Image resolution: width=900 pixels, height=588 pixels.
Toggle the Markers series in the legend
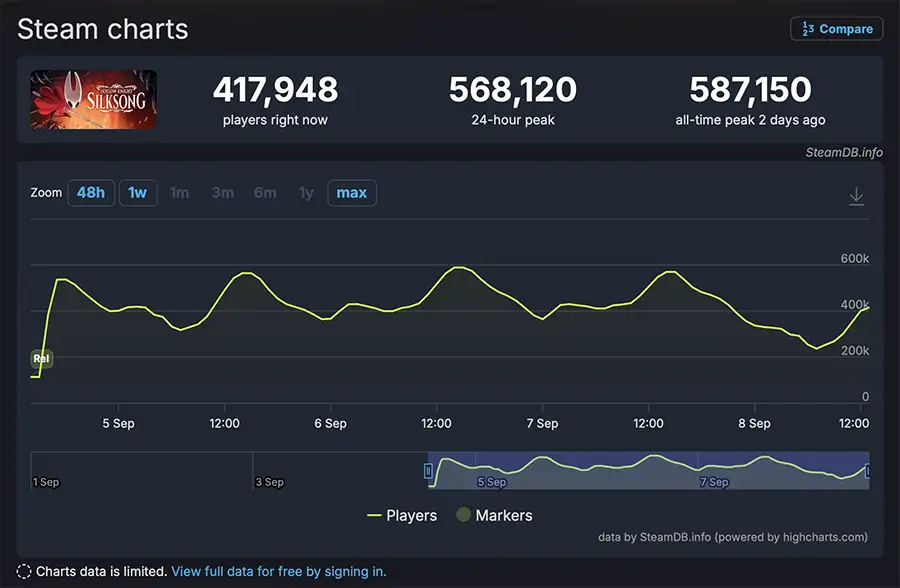494,516
